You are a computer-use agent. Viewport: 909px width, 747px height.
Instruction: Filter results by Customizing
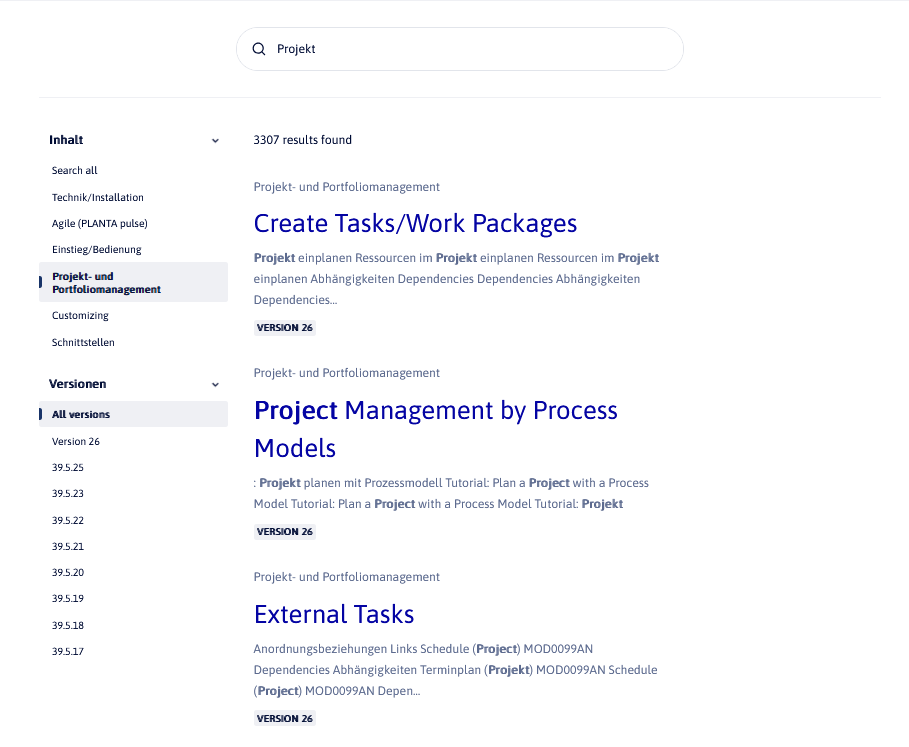click(80, 316)
